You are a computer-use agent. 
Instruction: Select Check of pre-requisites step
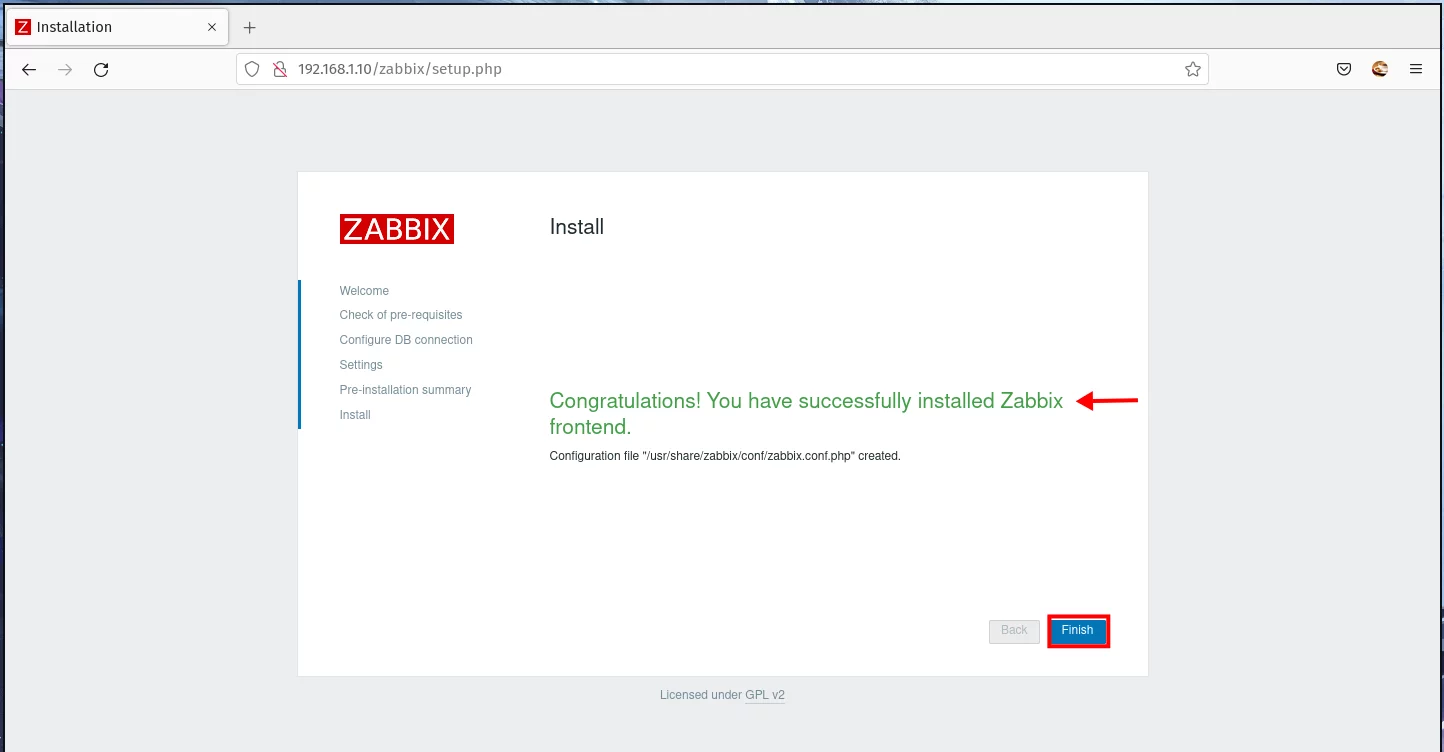(x=401, y=315)
